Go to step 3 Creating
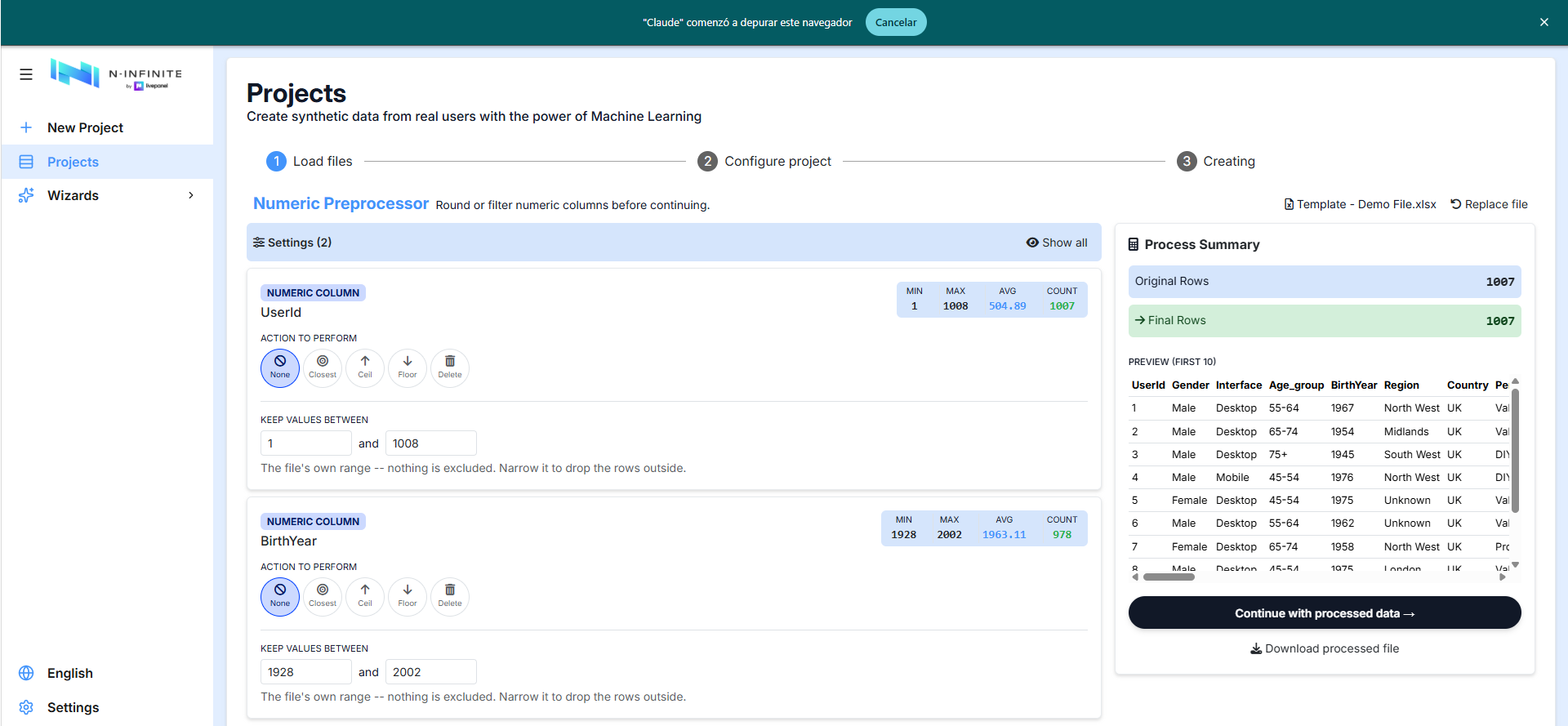This screenshot has width=1568, height=726. coord(1216,161)
